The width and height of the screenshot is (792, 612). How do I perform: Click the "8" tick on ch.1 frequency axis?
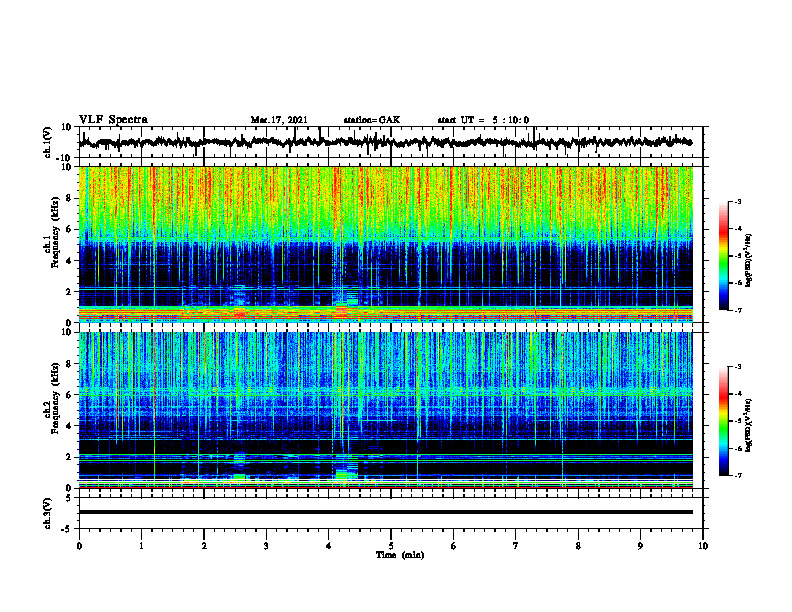point(69,198)
